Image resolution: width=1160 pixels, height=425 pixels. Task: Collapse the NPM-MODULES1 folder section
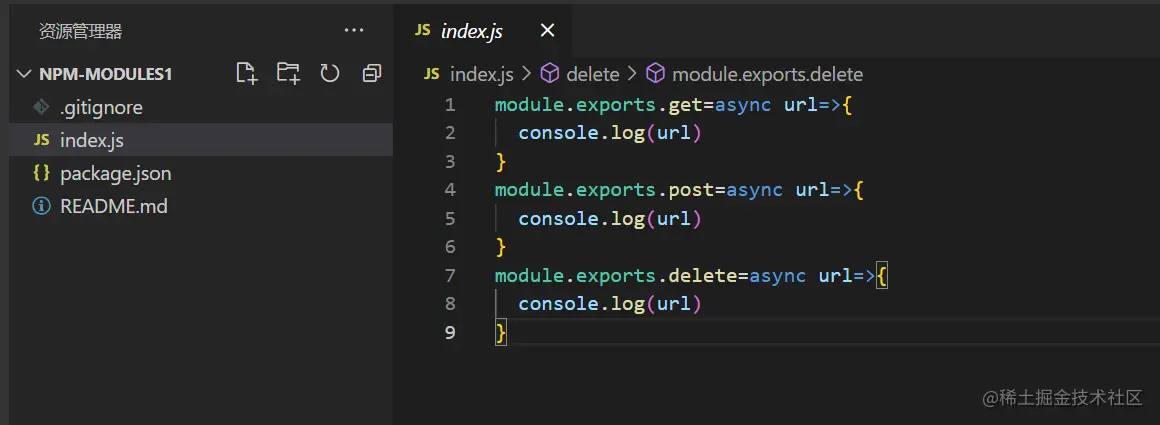(x=24, y=74)
